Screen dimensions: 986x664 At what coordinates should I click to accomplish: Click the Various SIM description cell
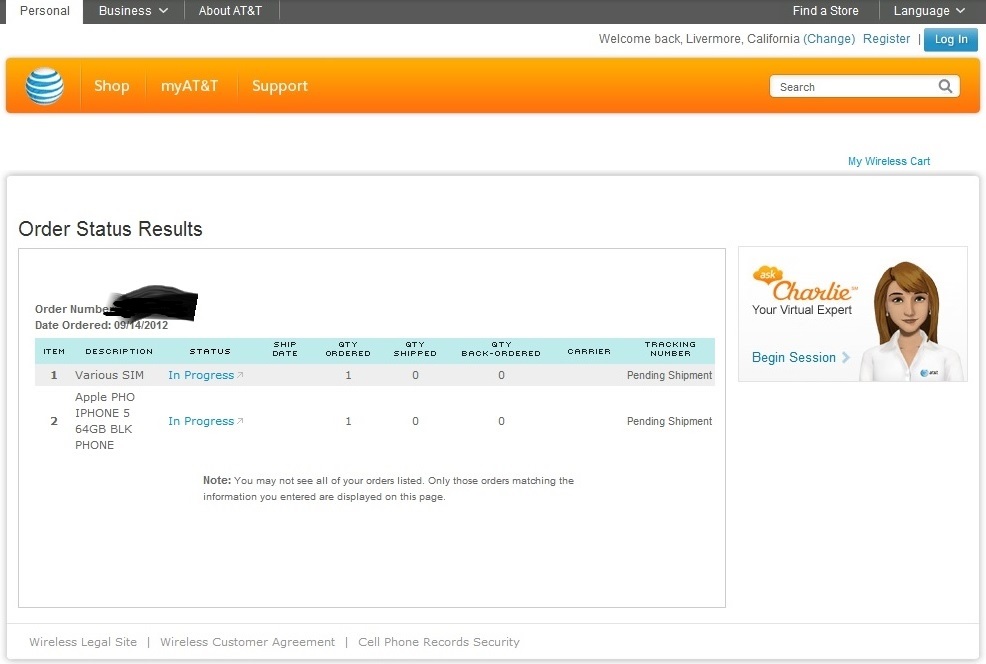(x=109, y=375)
